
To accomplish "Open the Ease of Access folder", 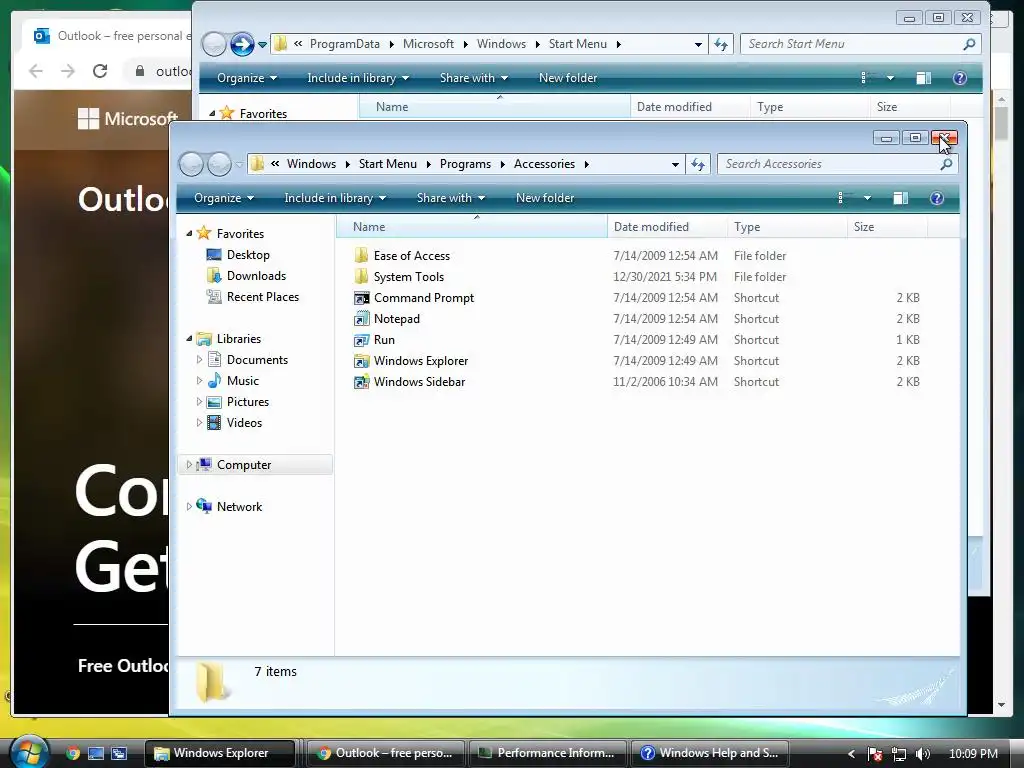I will click(x=411, y=255).
